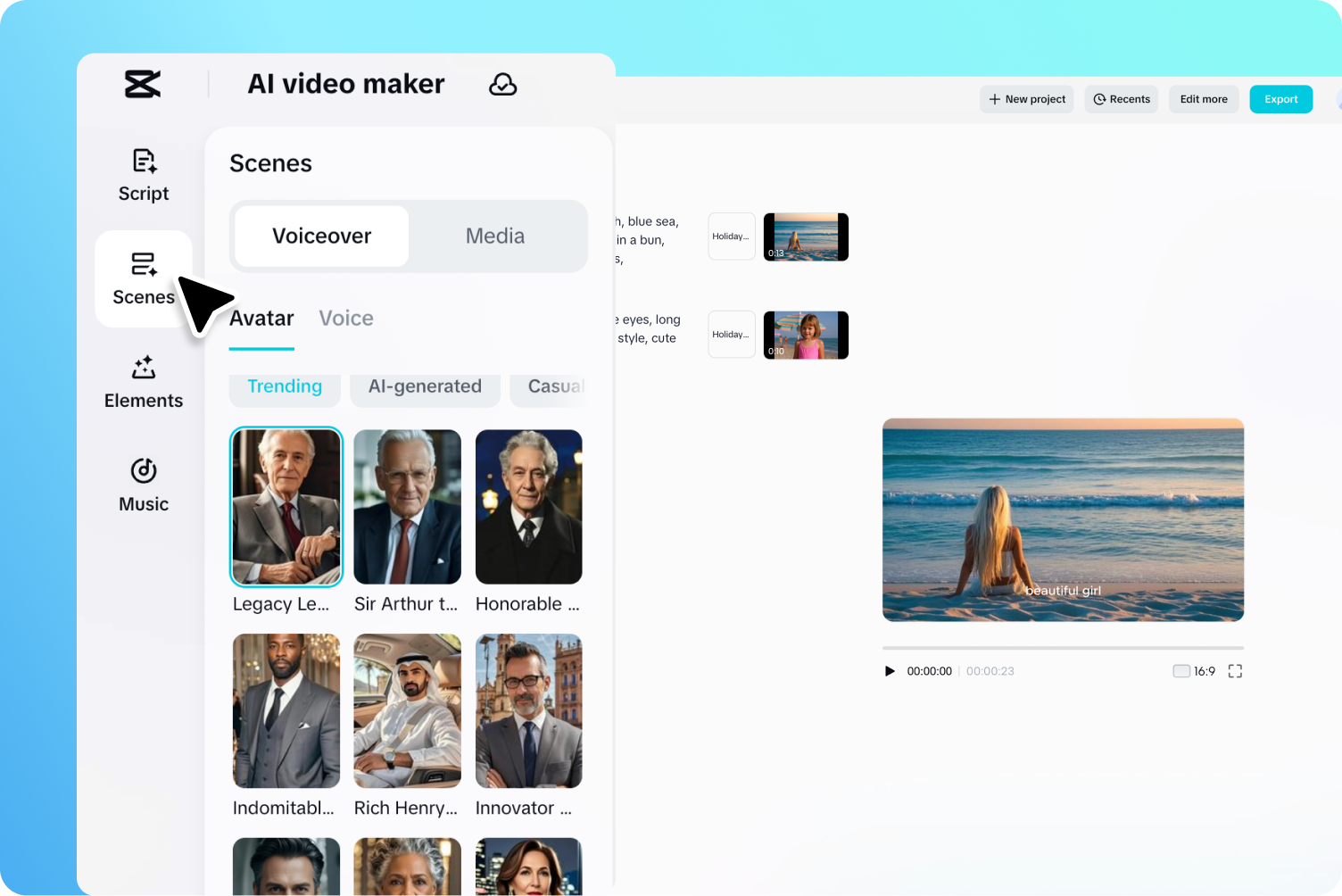
Task: Click the Holiday tag beside the 0:10 clip
Action: coord(732,335)
